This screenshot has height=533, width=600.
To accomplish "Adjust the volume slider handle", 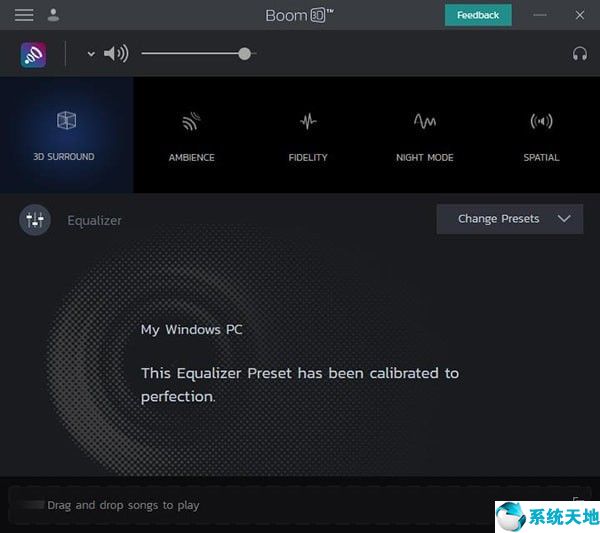I will pyautogui.click(x=245, y=54).
